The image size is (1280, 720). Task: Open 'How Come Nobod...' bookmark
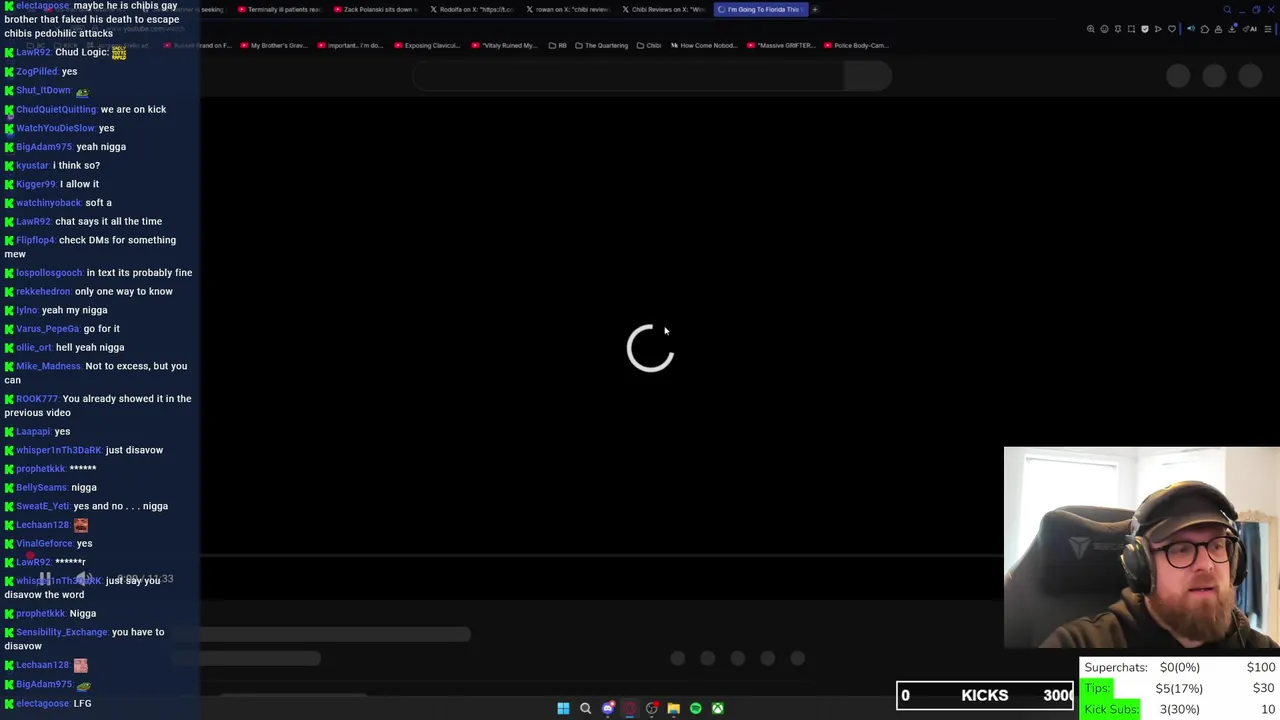pos(704,45)
